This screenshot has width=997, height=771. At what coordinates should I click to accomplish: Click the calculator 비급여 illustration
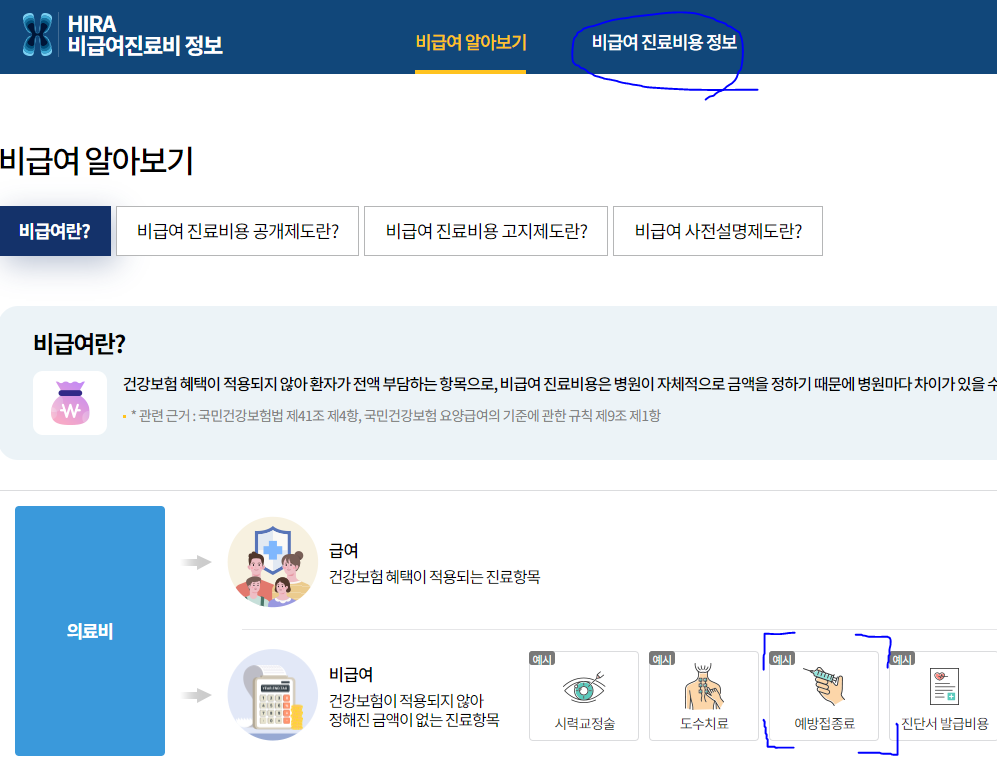pos(273,695)
